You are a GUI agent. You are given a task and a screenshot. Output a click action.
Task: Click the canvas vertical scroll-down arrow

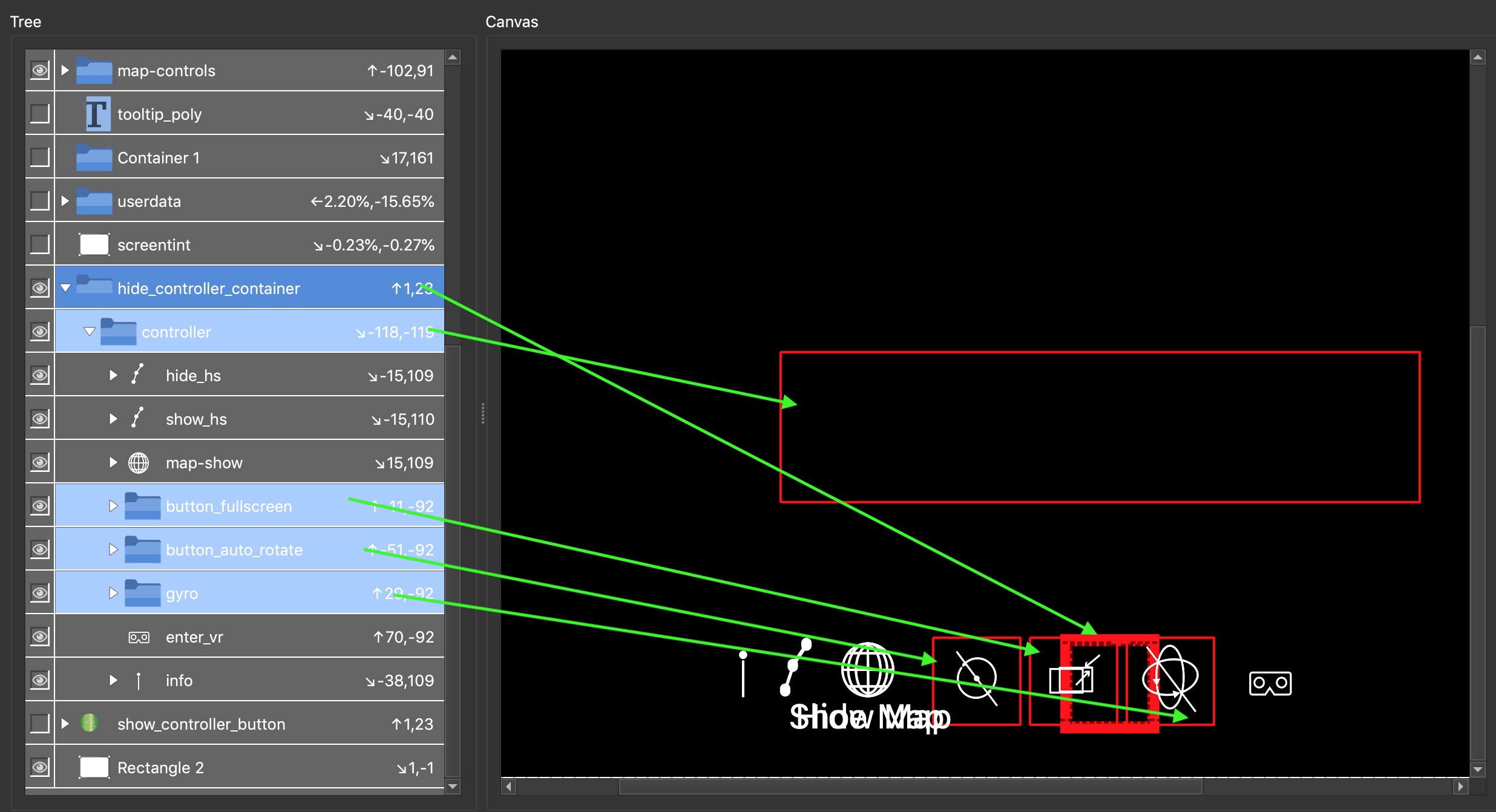1478,770
